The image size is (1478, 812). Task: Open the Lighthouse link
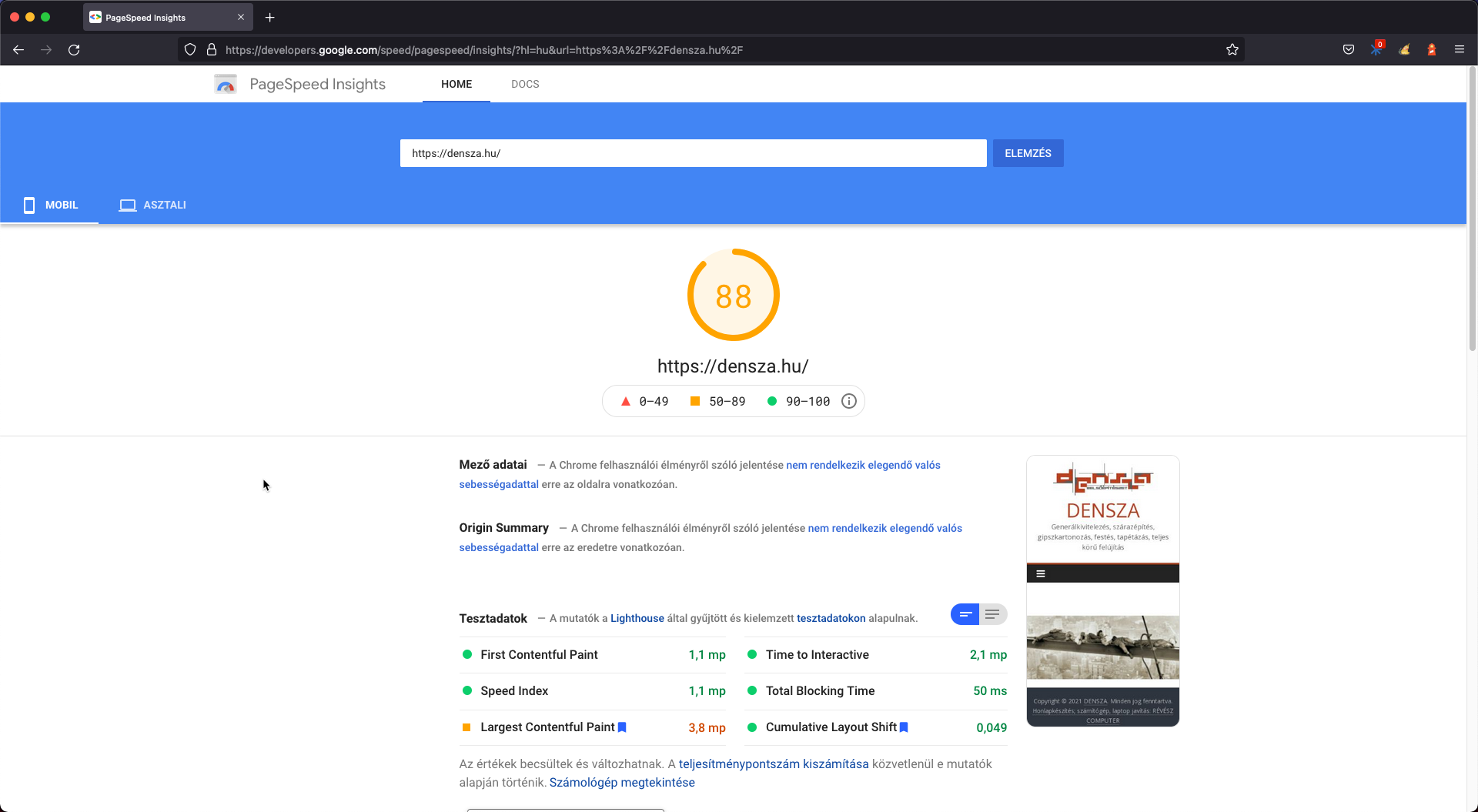[637, 618]
